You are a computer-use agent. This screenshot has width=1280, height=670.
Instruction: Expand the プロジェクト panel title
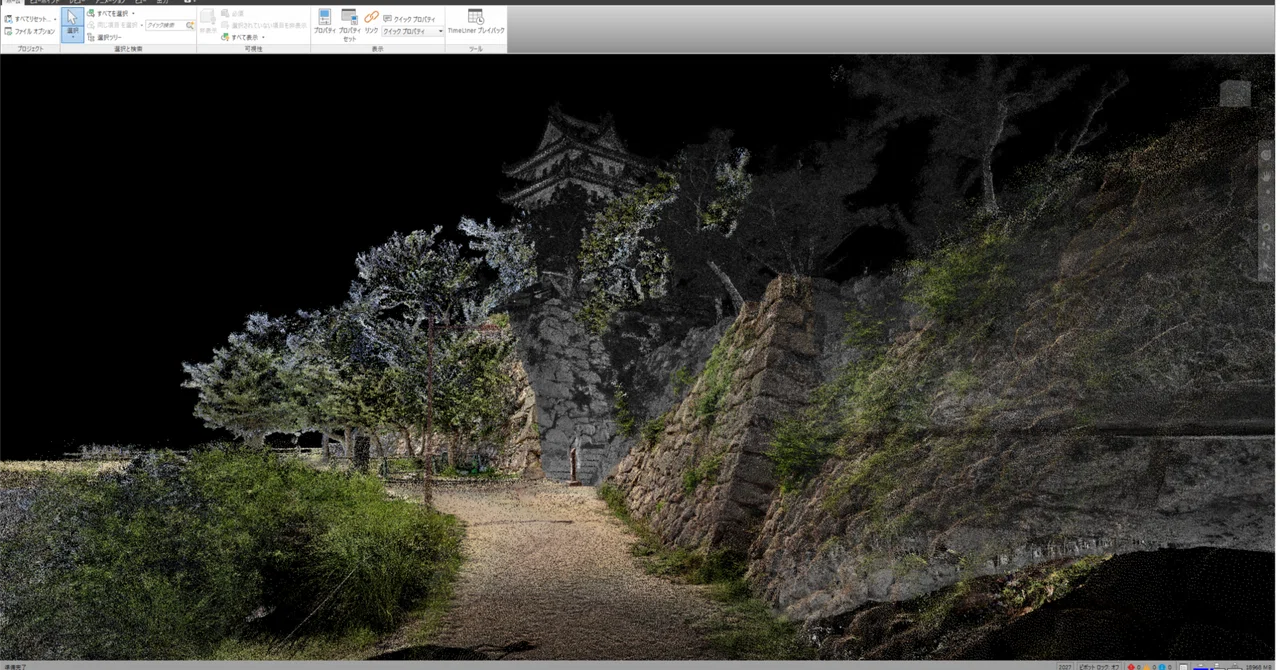pos(30,49)
